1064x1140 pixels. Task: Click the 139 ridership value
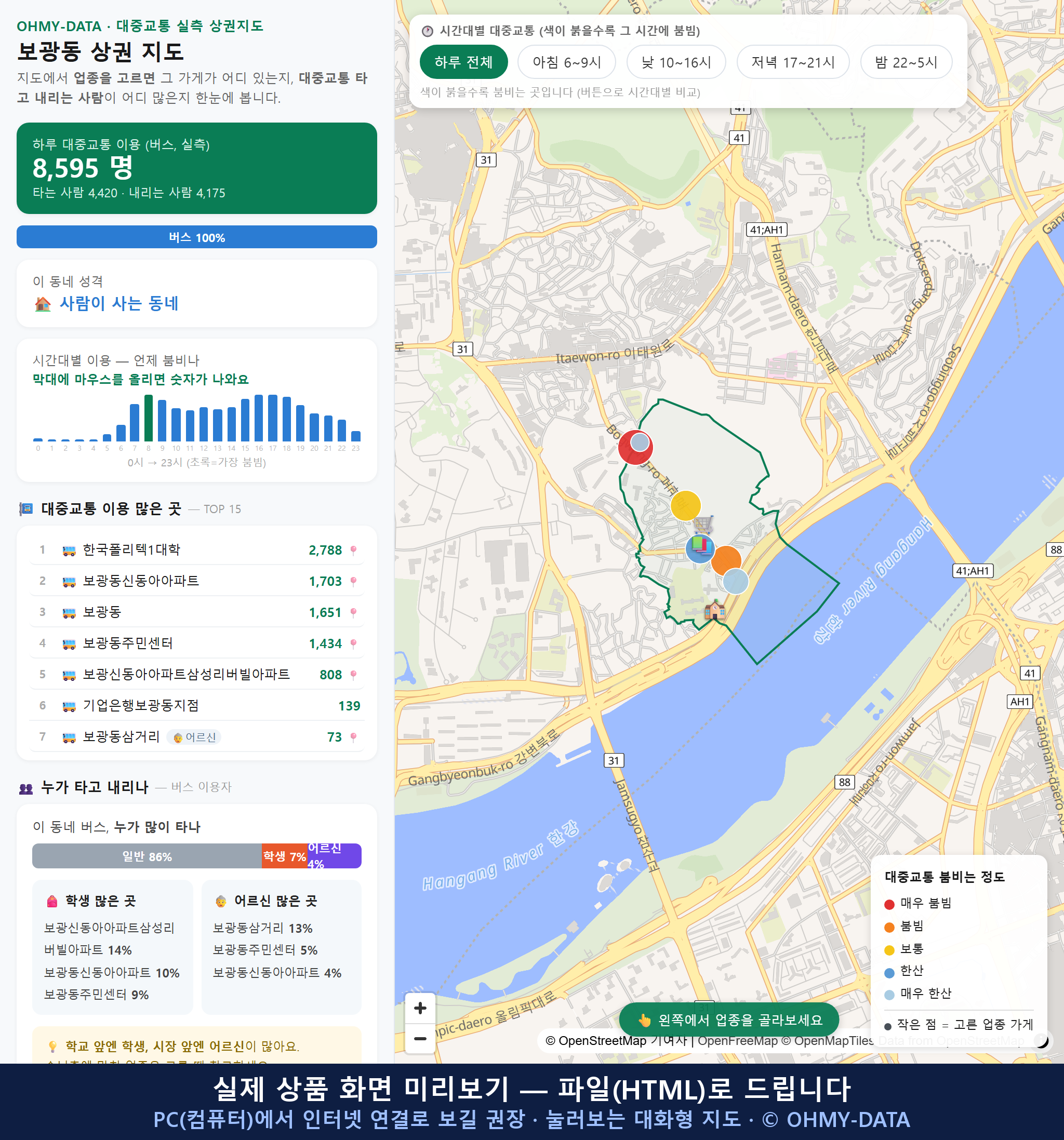pos(349,706)
